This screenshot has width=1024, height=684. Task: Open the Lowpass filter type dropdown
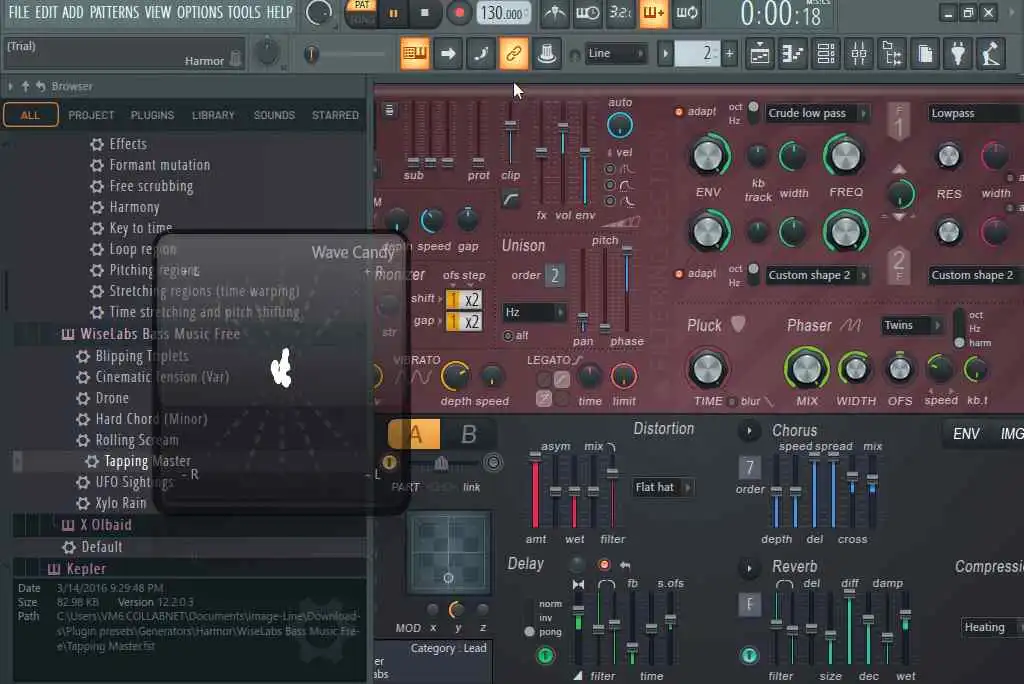coord(976,113)
